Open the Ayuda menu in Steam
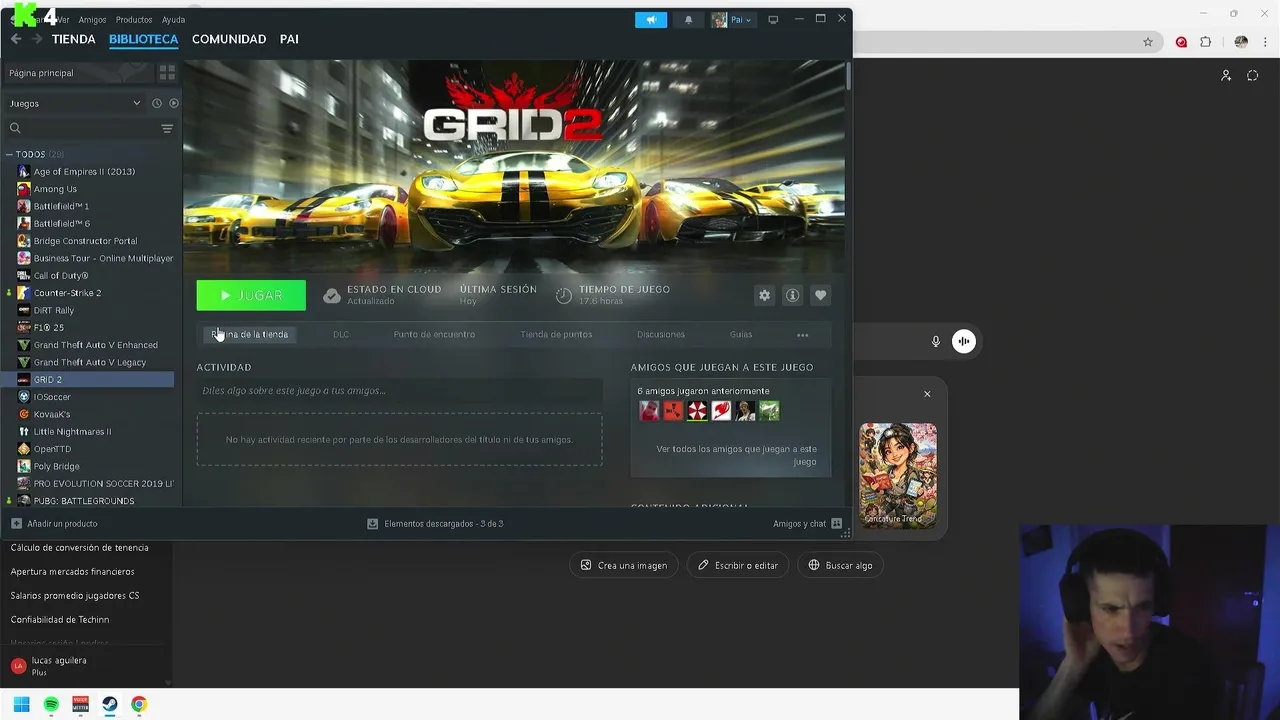1280x720 pixels. click(174, 20)
